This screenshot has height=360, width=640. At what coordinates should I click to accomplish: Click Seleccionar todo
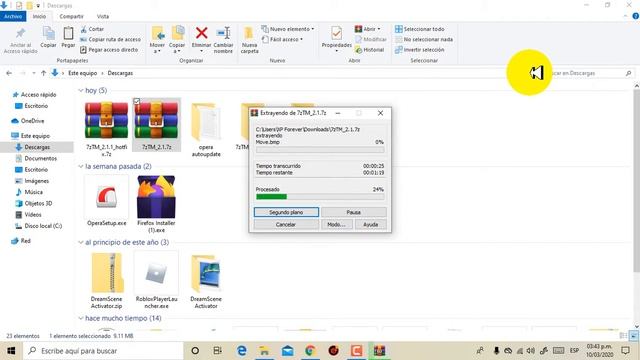[x=420, y=29]
